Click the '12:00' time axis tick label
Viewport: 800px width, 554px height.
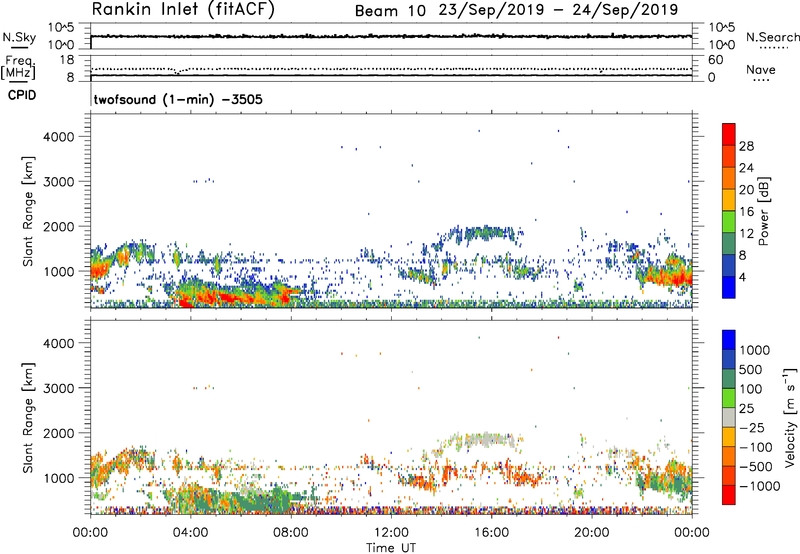click(x=391, y=533)
